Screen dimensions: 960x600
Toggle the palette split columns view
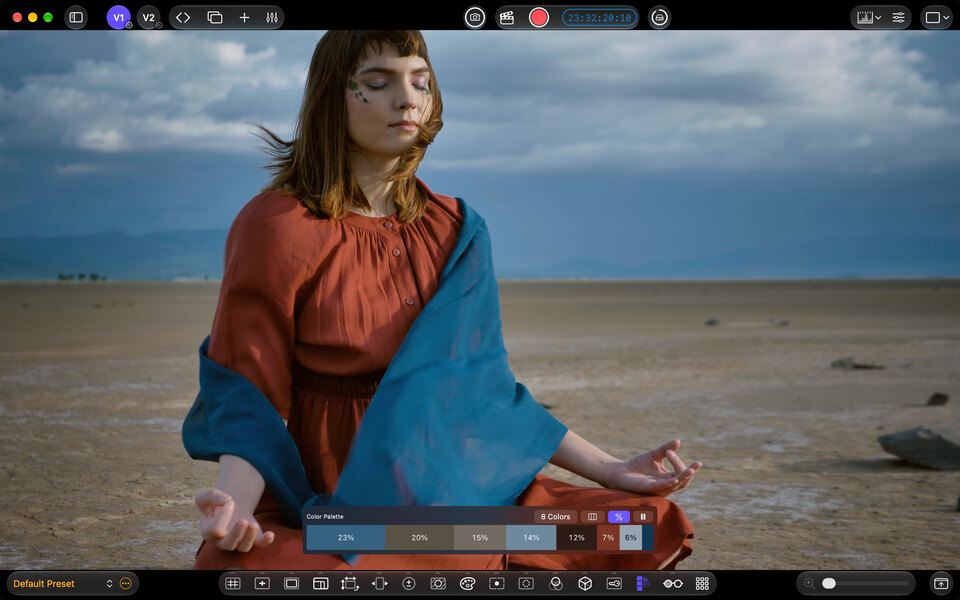592,517
